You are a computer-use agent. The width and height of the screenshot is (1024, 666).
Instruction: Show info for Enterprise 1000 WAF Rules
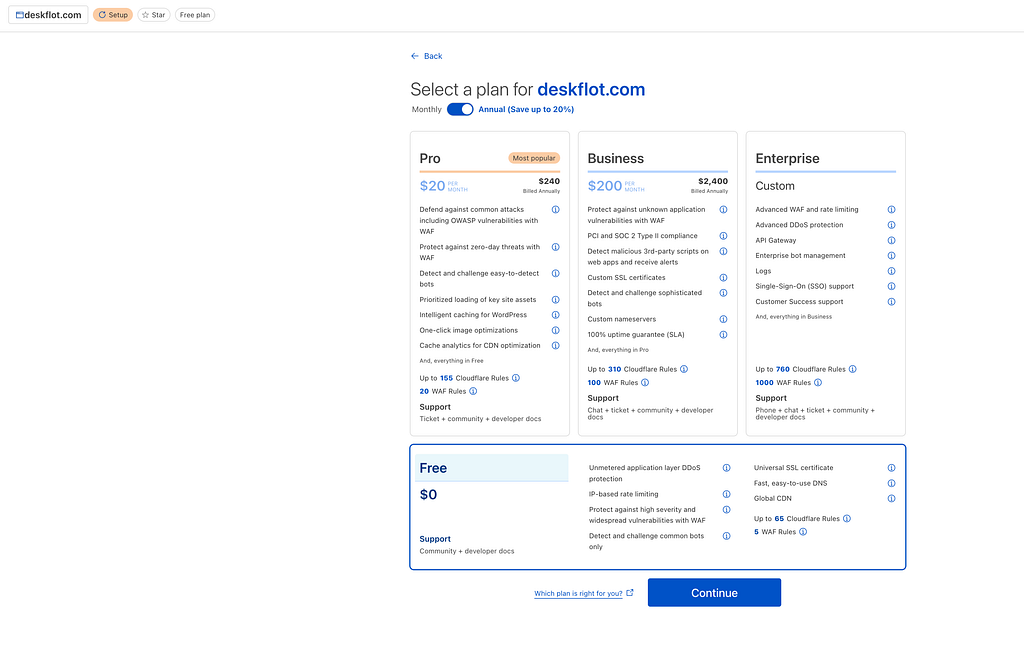click(x=818, y=383)
